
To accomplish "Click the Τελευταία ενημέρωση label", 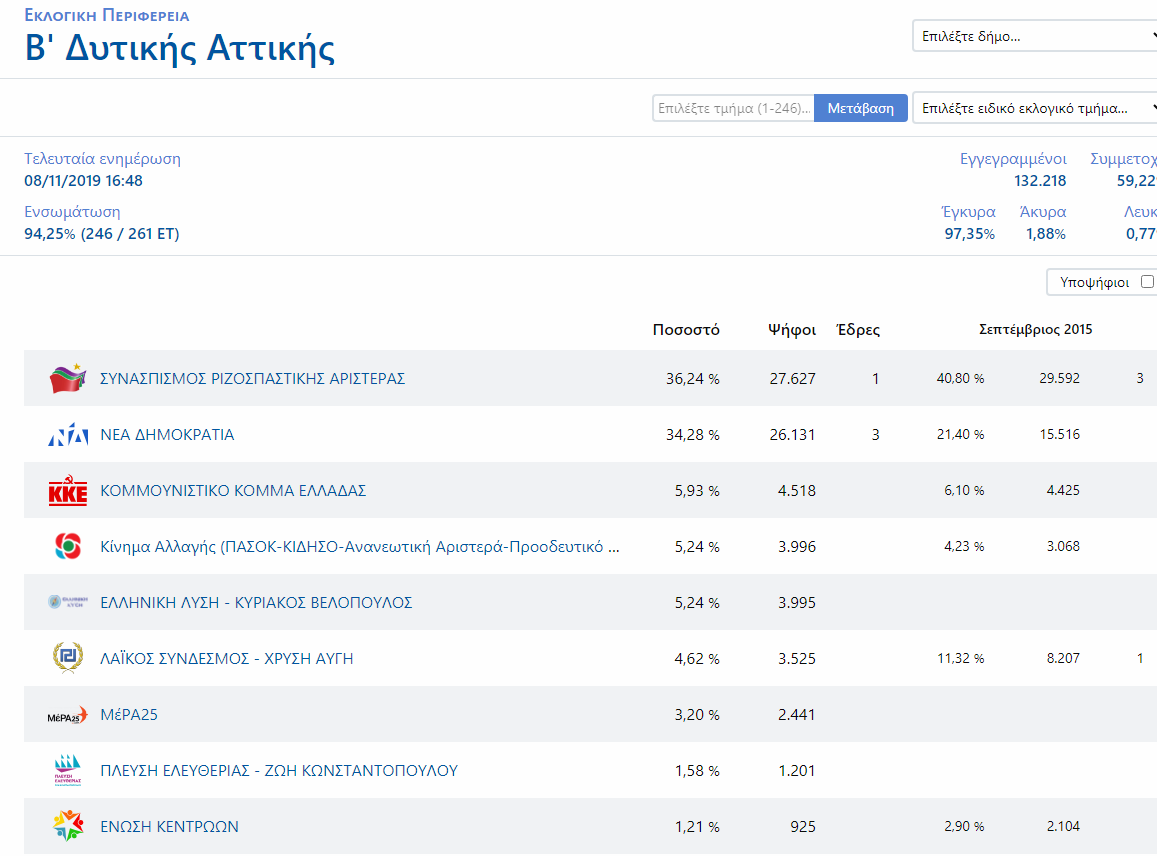I will [x=103, y=159].
